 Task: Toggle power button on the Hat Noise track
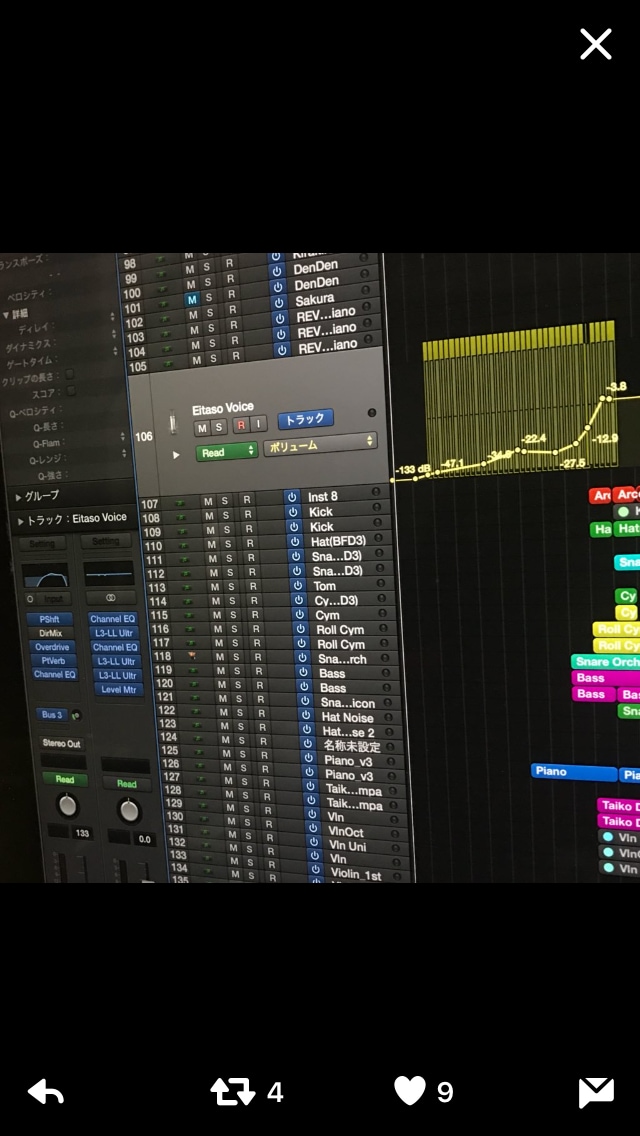tap(307, 716)
